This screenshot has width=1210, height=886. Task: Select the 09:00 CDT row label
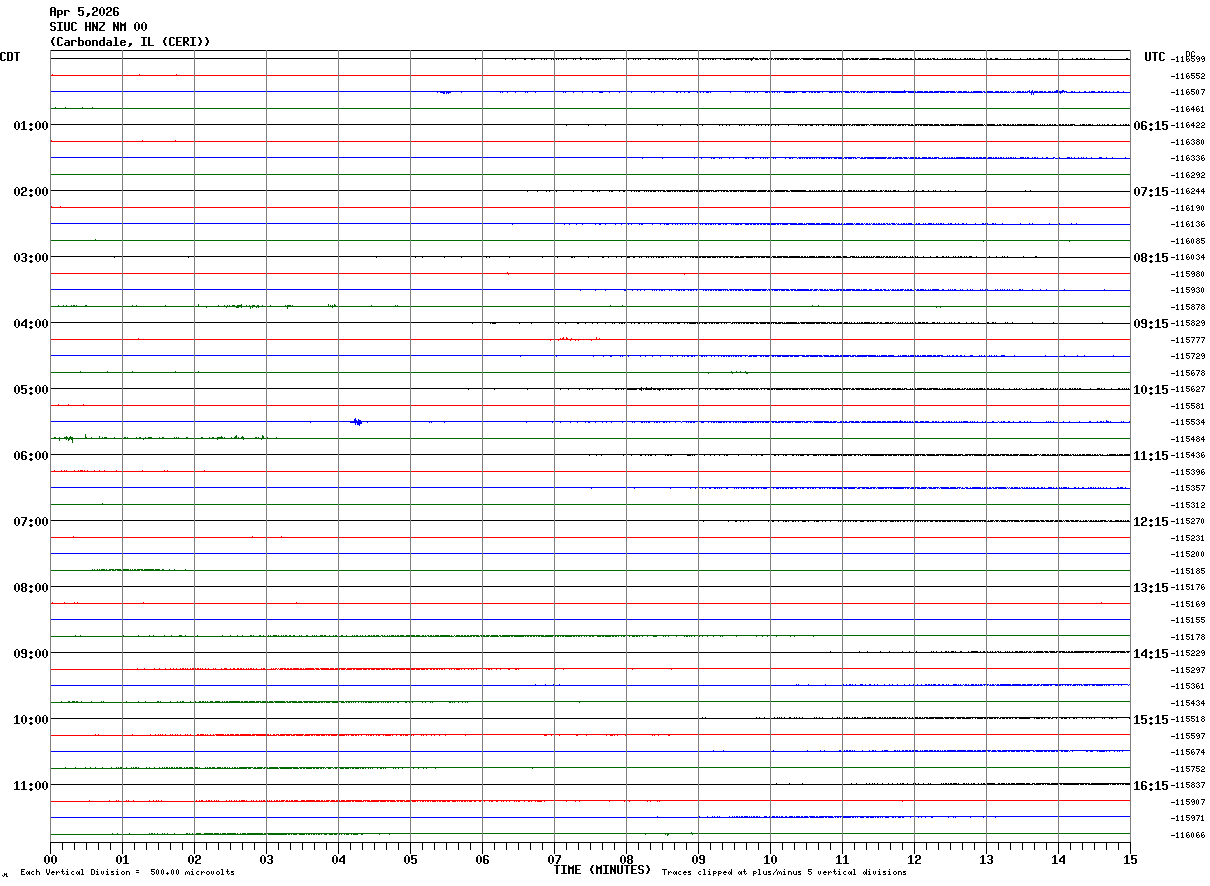pos(31,654)
